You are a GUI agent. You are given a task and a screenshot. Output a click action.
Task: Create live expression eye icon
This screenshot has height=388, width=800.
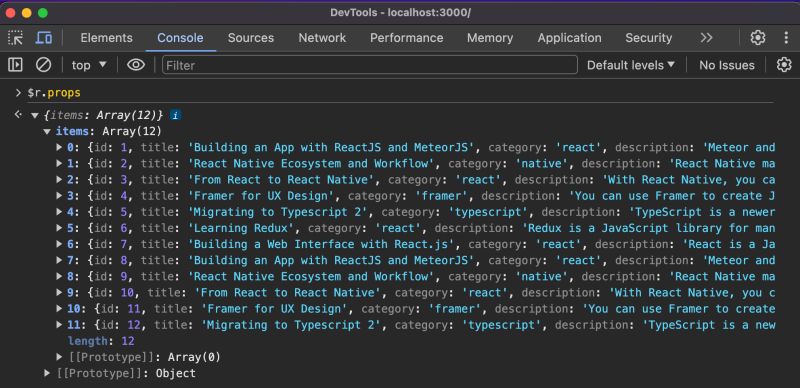[136, 65]
